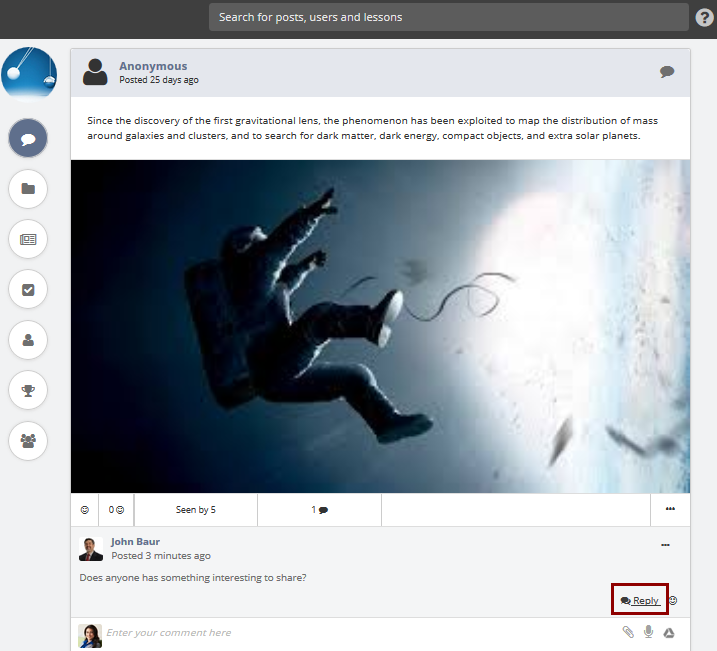The height and width of the screenshot is (651, 717).
Task: Open the newspaper sidebar icon
Action: click(x=28, y=239)
